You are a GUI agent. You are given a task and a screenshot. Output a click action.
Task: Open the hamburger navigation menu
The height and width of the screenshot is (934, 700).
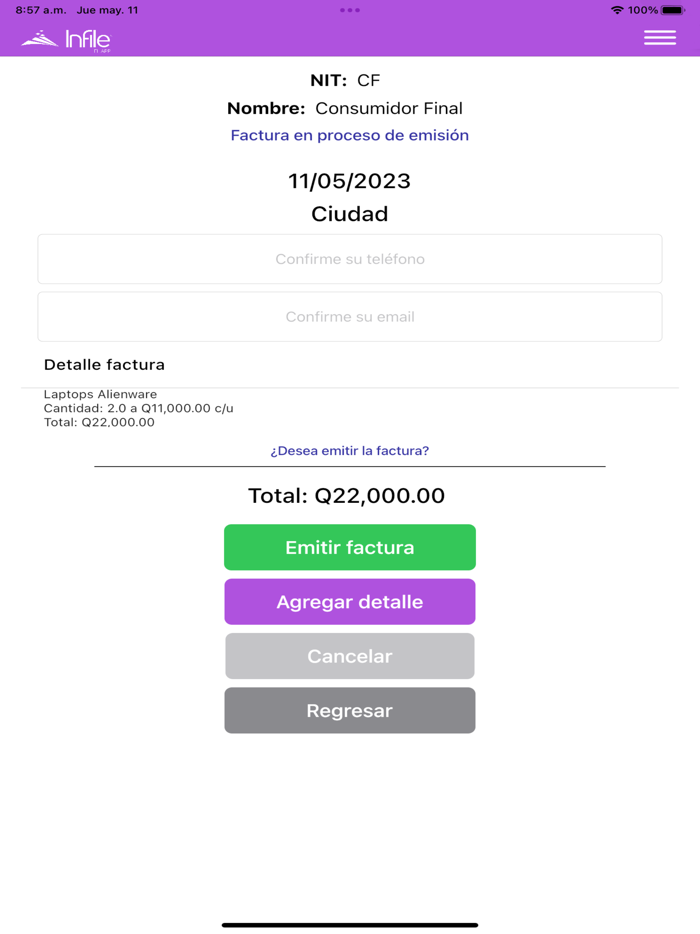pos(659,38)
